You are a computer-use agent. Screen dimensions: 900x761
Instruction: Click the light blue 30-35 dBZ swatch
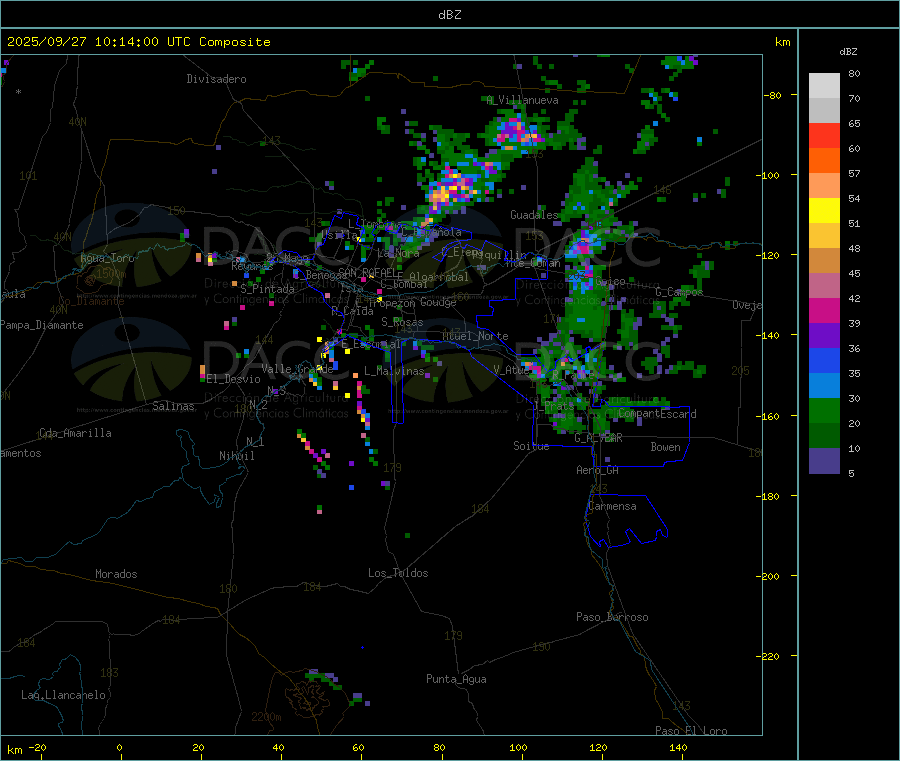coord(824,386)
